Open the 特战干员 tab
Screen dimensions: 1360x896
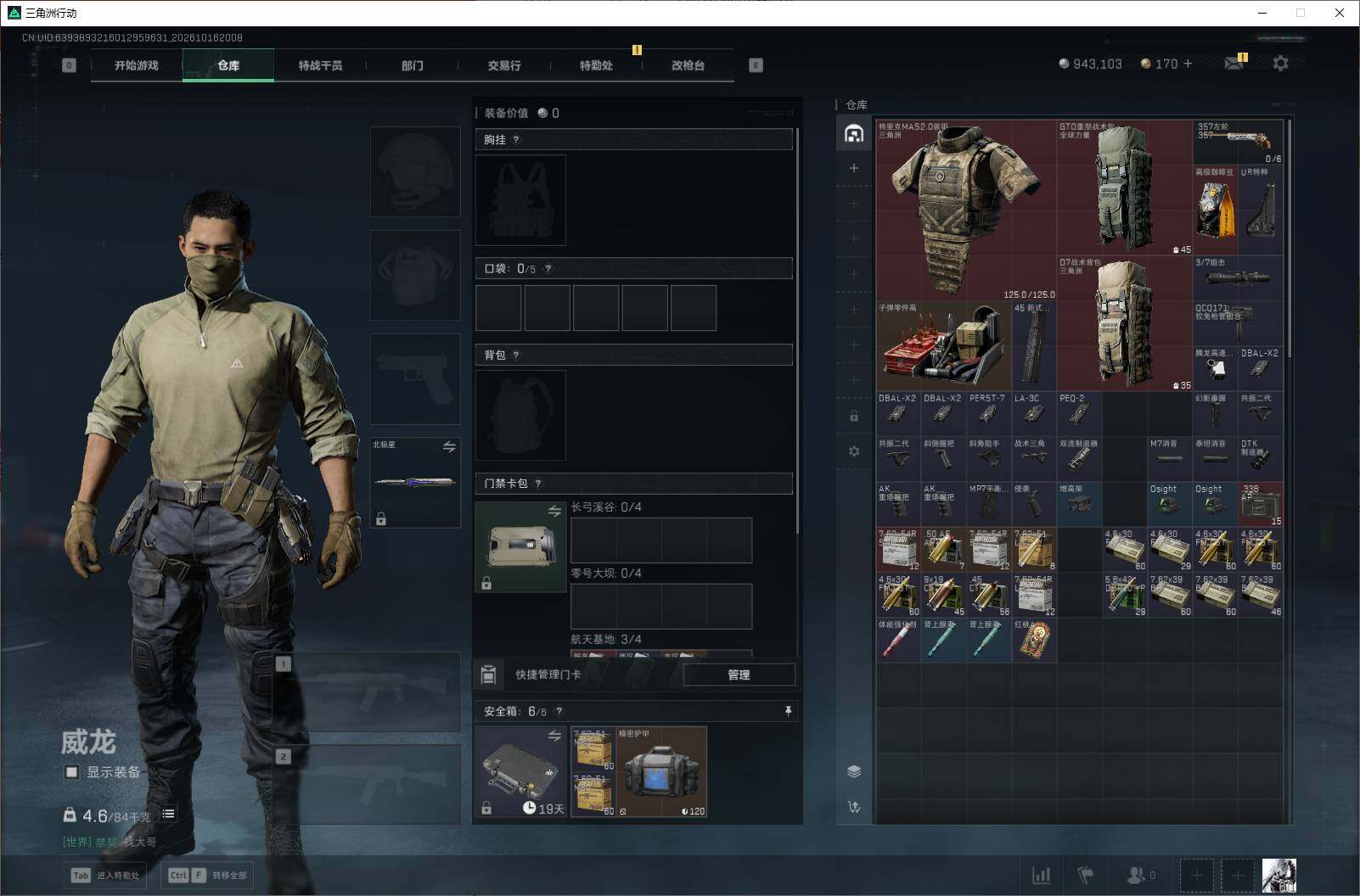[x=320, y=65]
